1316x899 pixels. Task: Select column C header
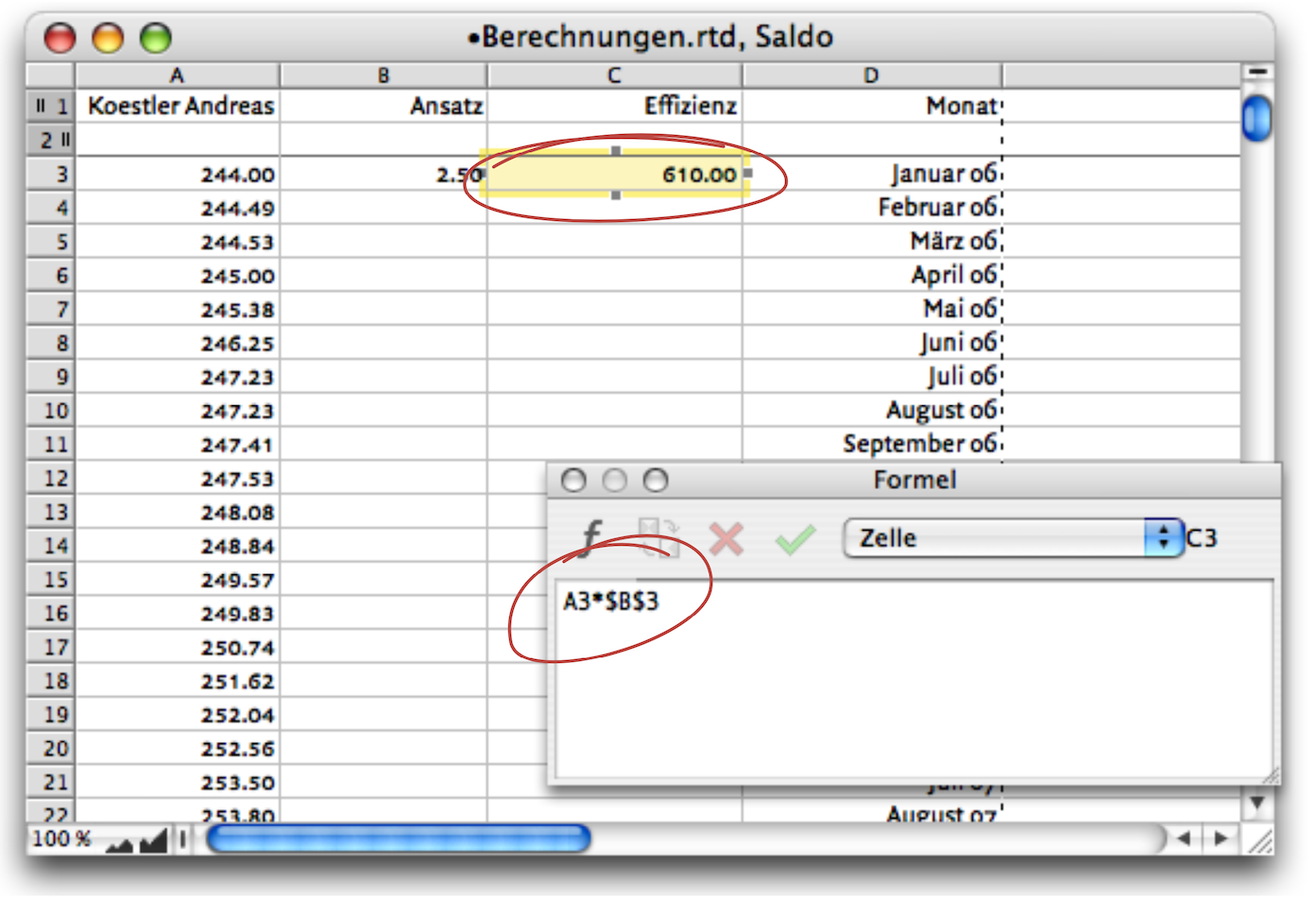coord(614,76)
